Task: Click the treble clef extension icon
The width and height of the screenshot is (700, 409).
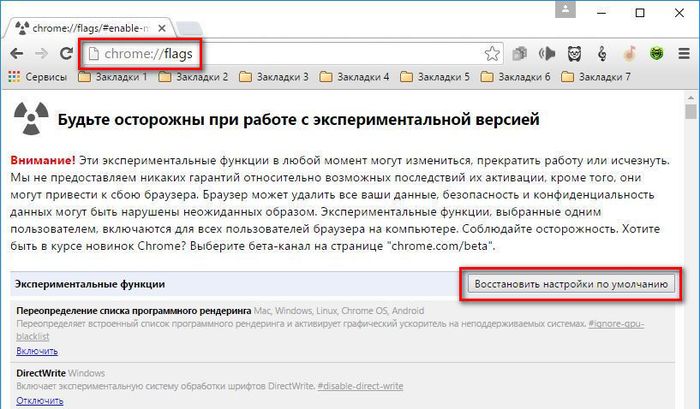Action: click(x=603, y=53)
